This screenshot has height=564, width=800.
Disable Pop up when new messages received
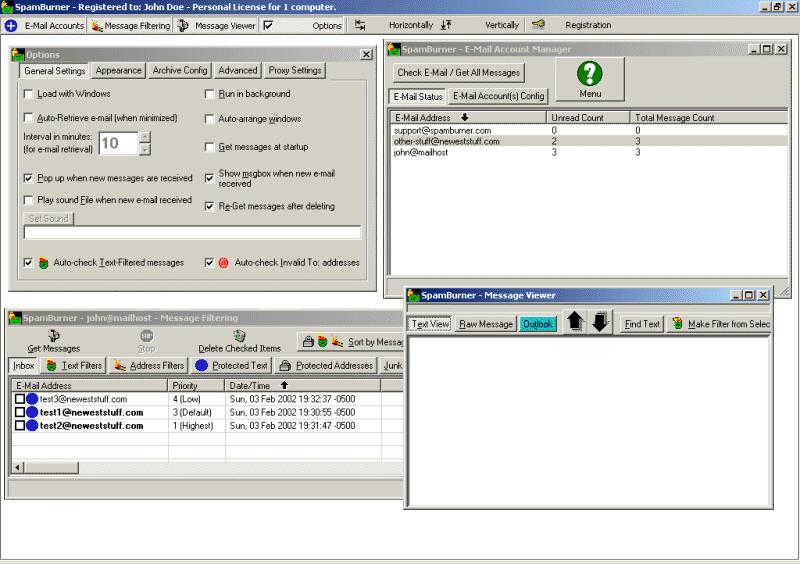(x=29, y=178)
